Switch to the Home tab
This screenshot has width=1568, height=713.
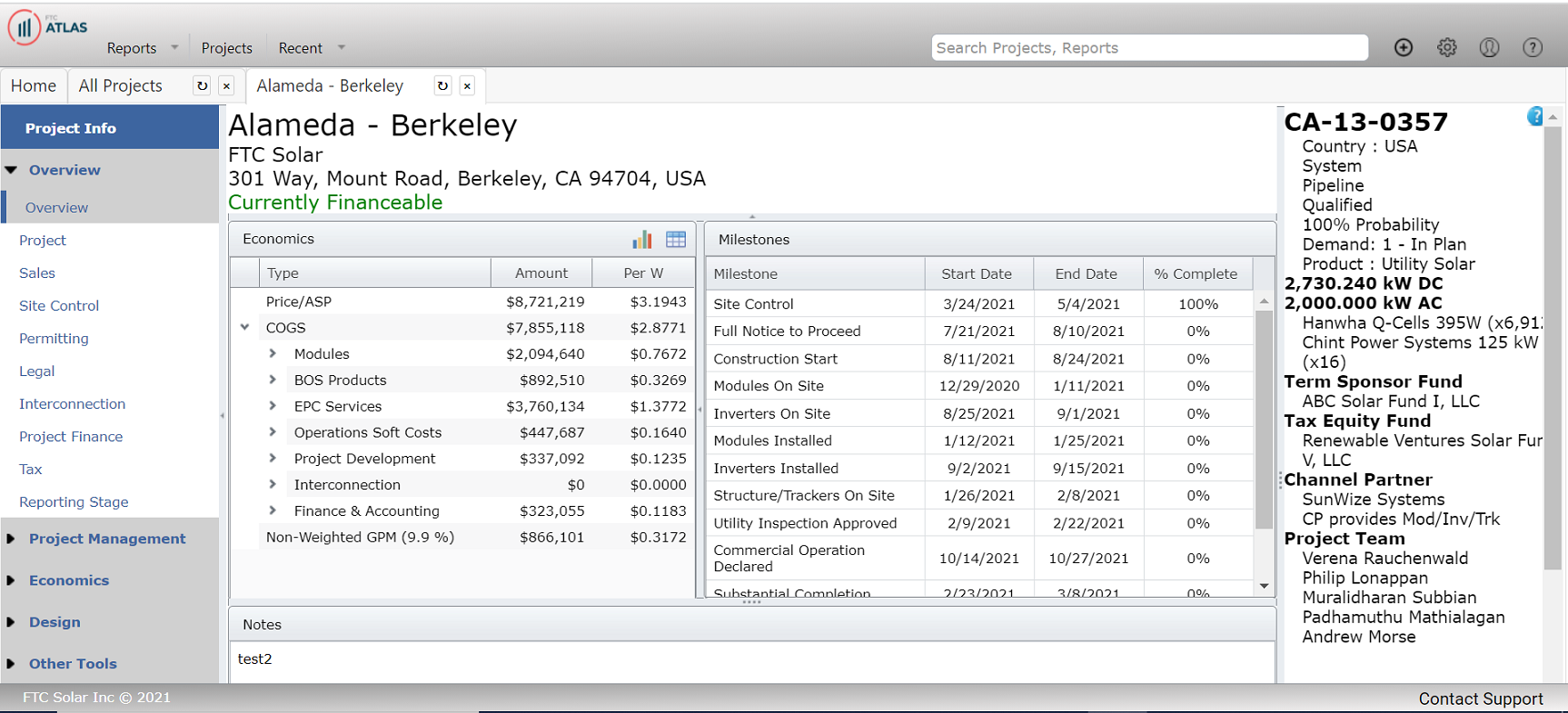tap(34, 85)
